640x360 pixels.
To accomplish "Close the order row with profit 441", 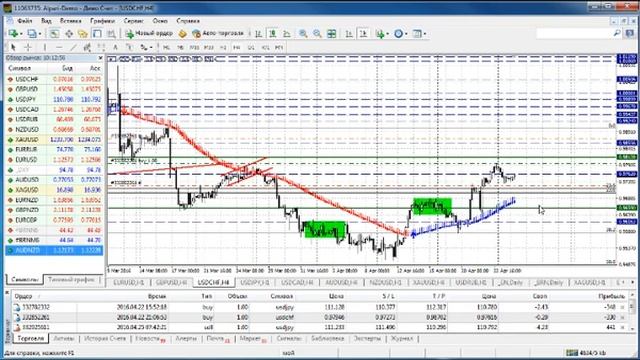I will (622, 327).
